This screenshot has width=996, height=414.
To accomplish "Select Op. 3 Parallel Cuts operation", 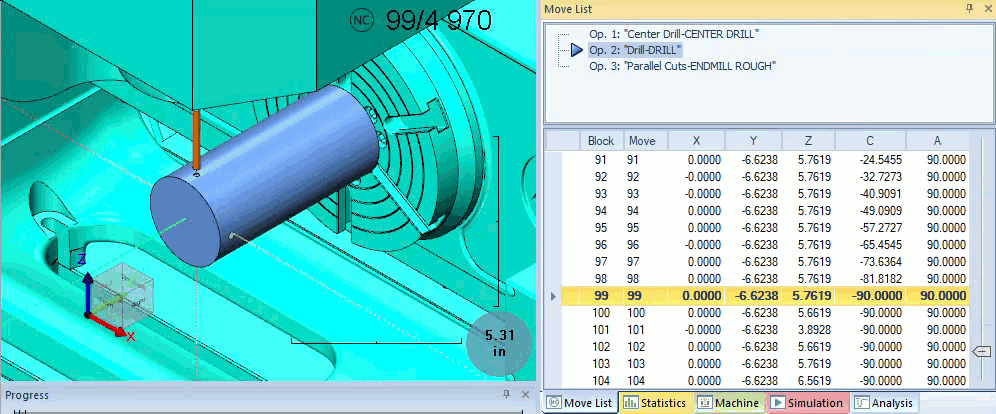I will coord(682,65).
